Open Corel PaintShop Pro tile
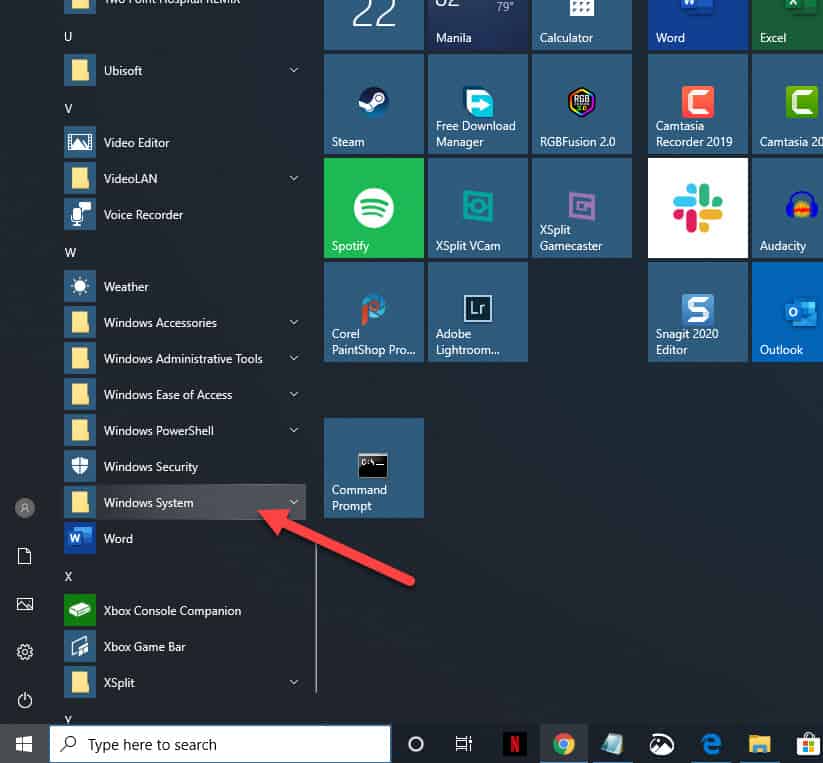Viewport: 823px width, 763px height. point(374,312)
